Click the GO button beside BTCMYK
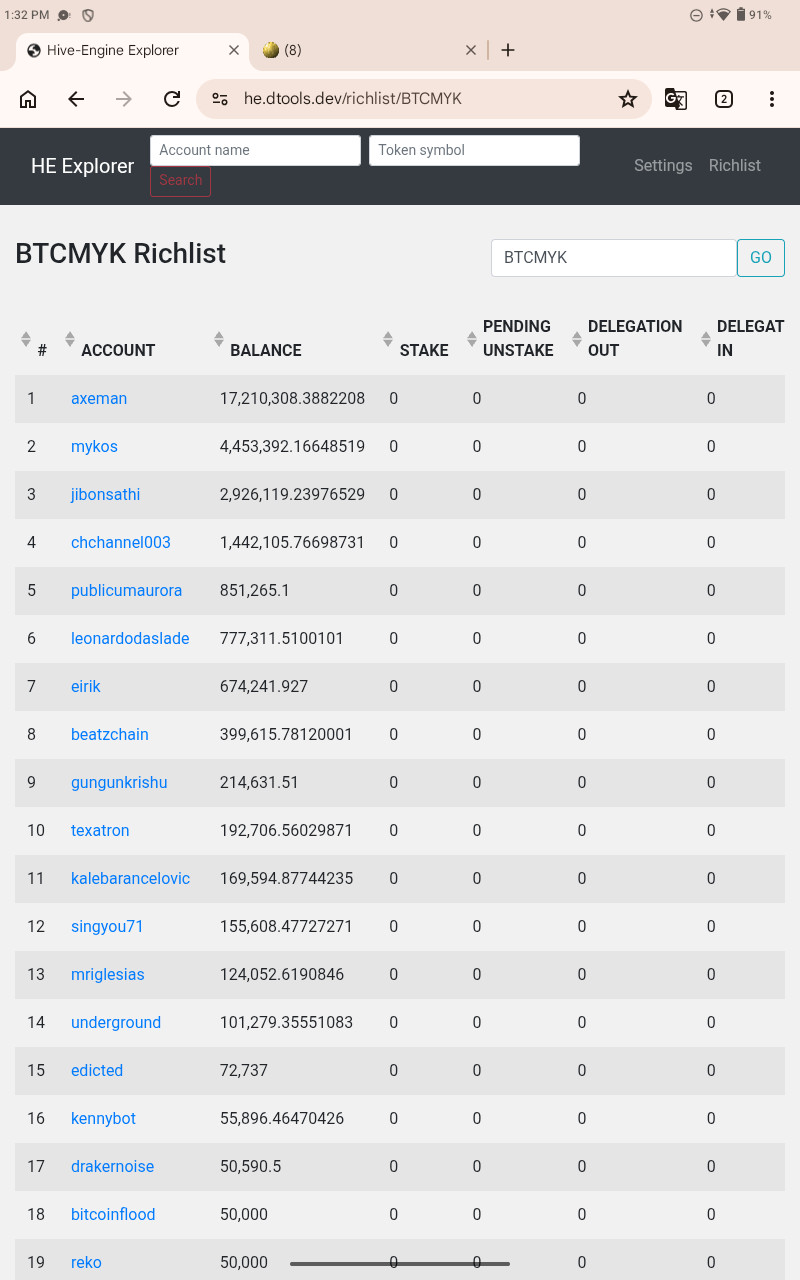 point(761,258)
